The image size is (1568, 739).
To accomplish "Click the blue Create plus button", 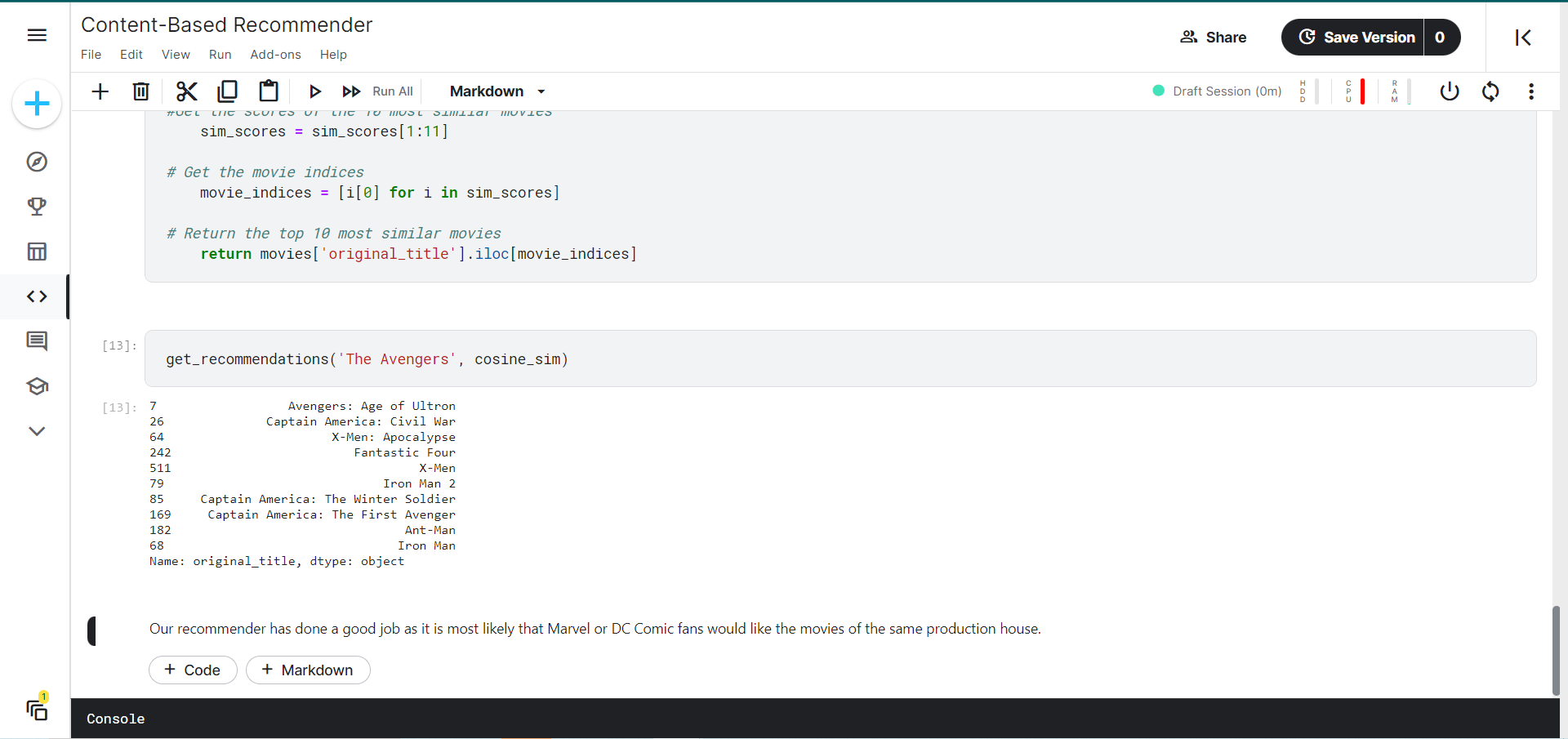I will (x=37, y=104).
